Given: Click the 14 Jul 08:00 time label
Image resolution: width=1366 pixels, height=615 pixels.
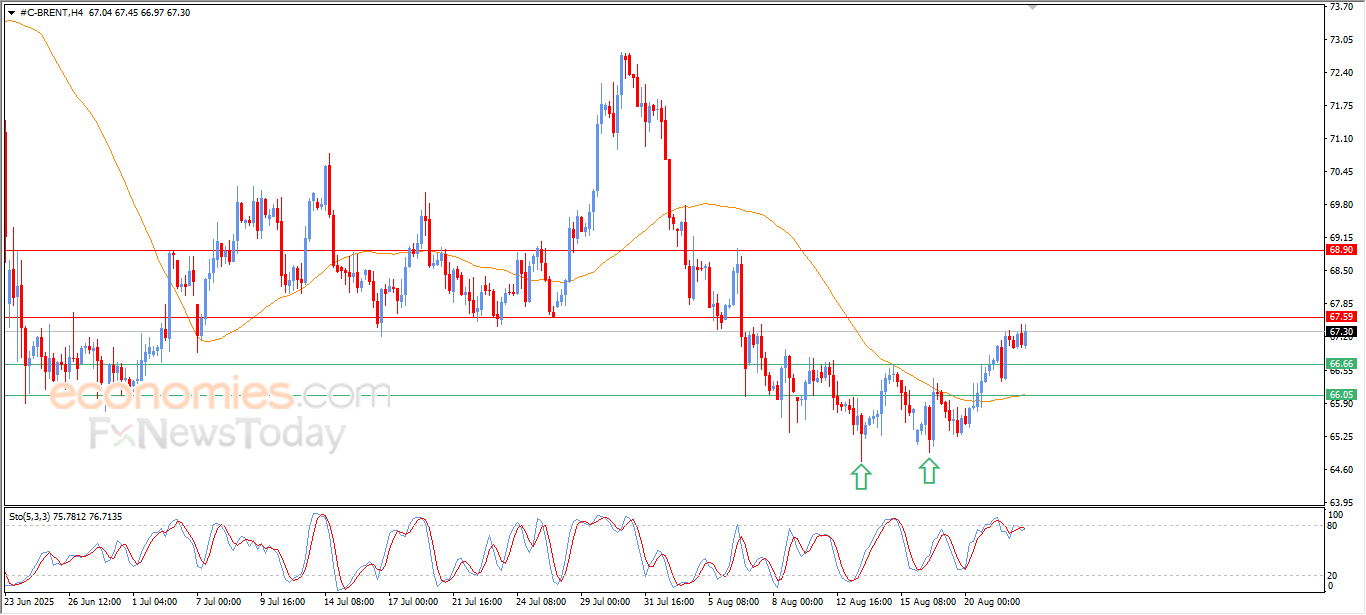Looking at the screenshot, I should pyautogui.click(x=349, y=602).
